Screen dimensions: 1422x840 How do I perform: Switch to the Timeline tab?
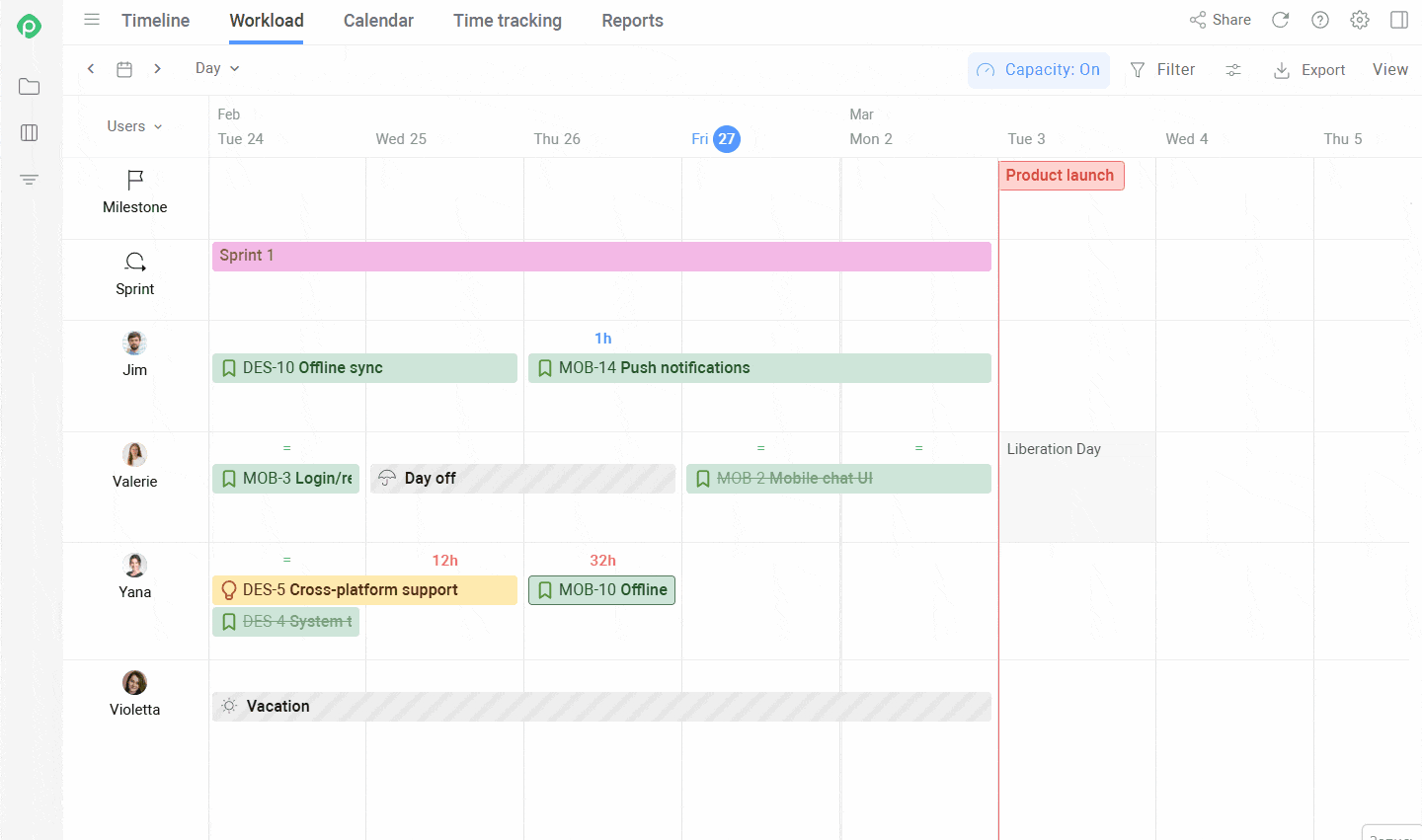(155, 21)
